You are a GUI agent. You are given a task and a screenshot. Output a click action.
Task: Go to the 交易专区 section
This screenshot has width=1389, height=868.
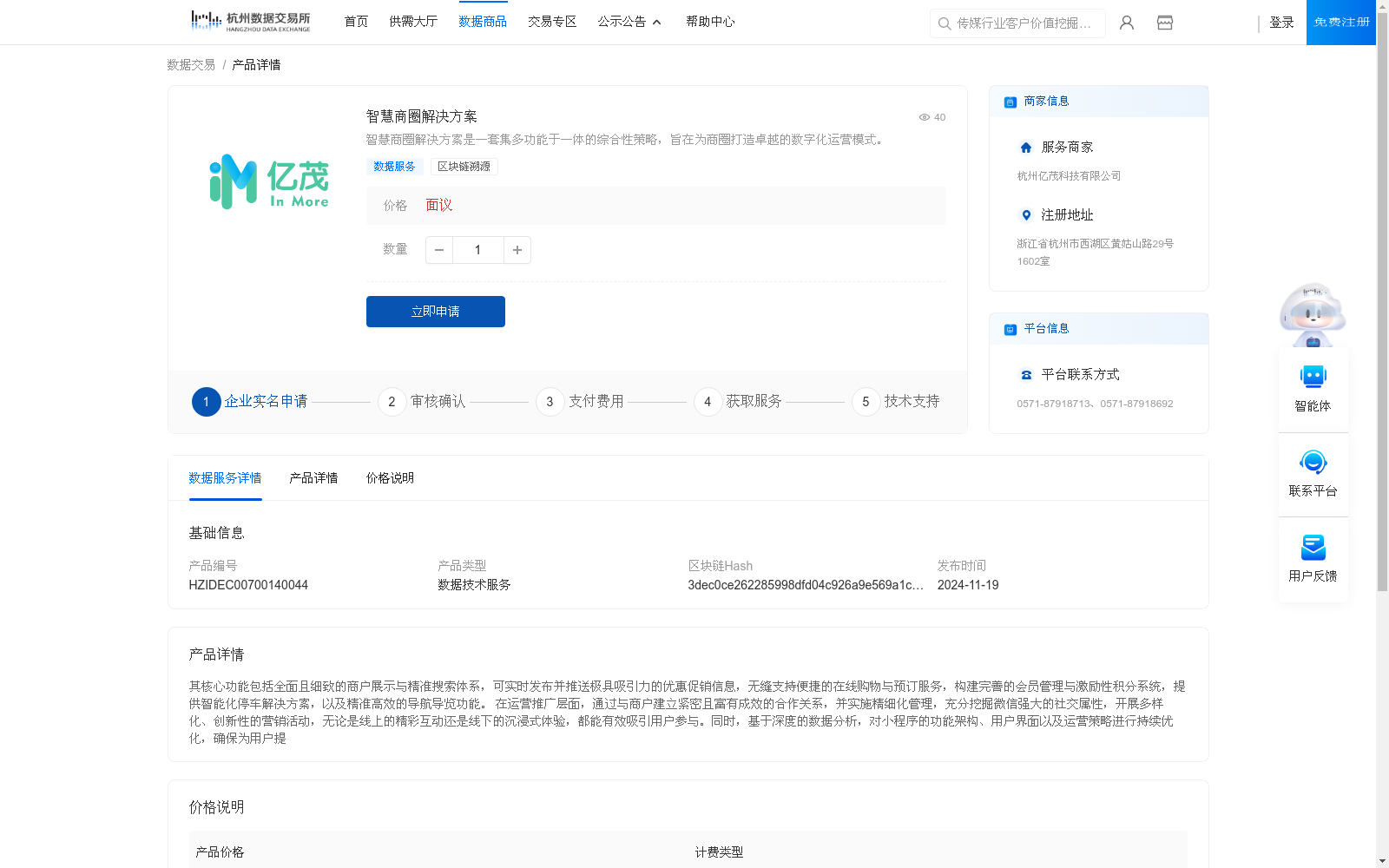click(552, 22)
